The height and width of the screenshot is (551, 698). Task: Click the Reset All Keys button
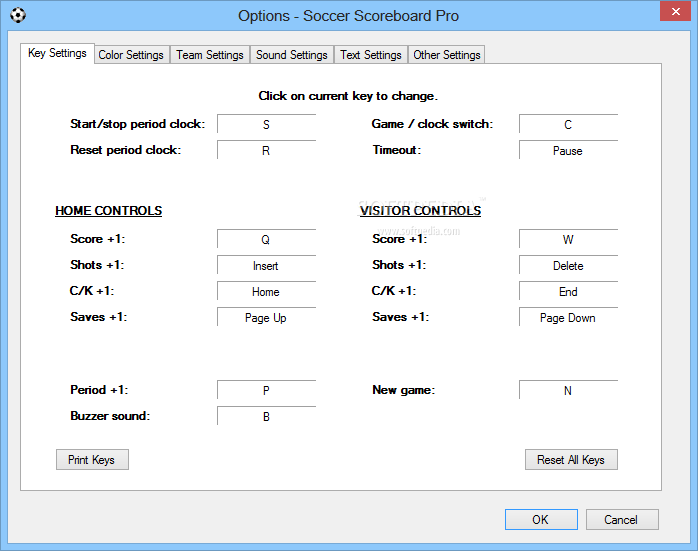click(571, 459)
